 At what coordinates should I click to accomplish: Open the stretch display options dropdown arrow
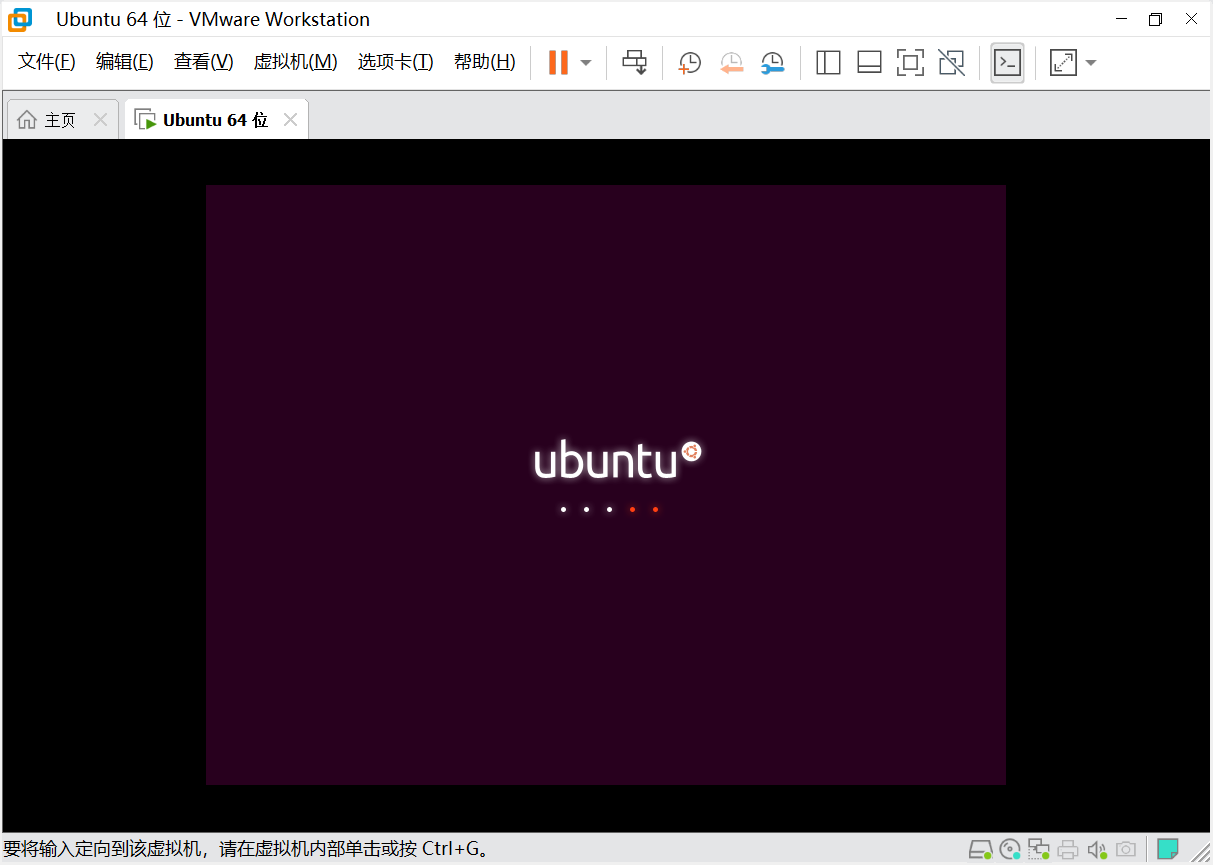tap(1091, 63)
